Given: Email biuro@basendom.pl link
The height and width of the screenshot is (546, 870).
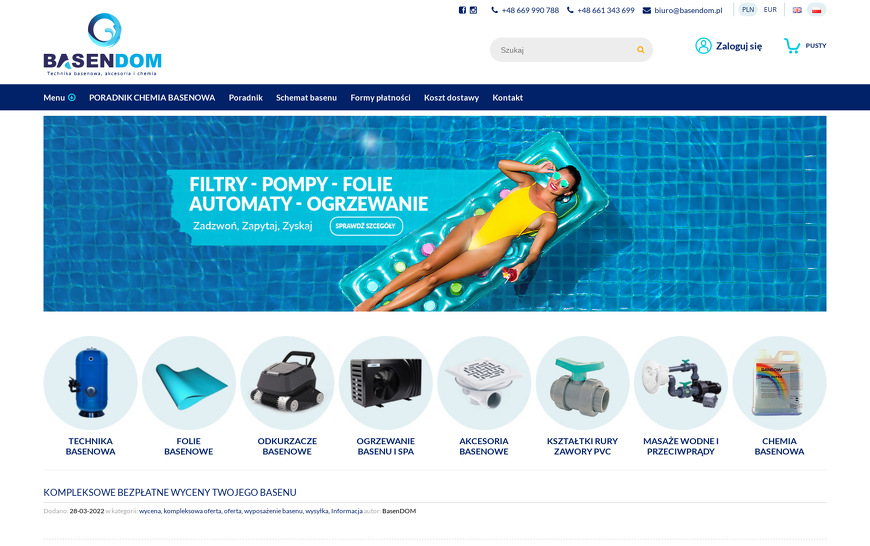Looking at the screenshot, I should point(688,10).
